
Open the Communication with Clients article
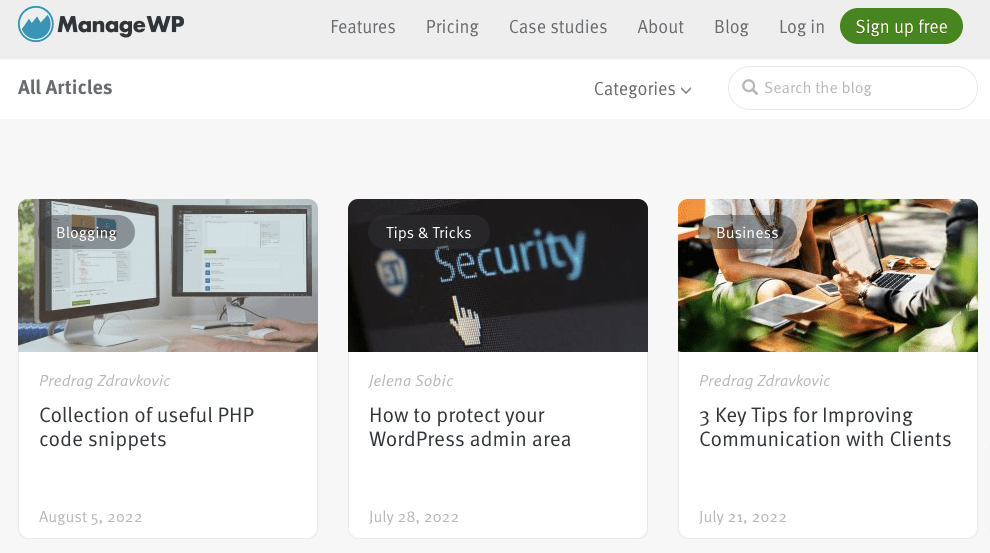click(x=825, y=427)
